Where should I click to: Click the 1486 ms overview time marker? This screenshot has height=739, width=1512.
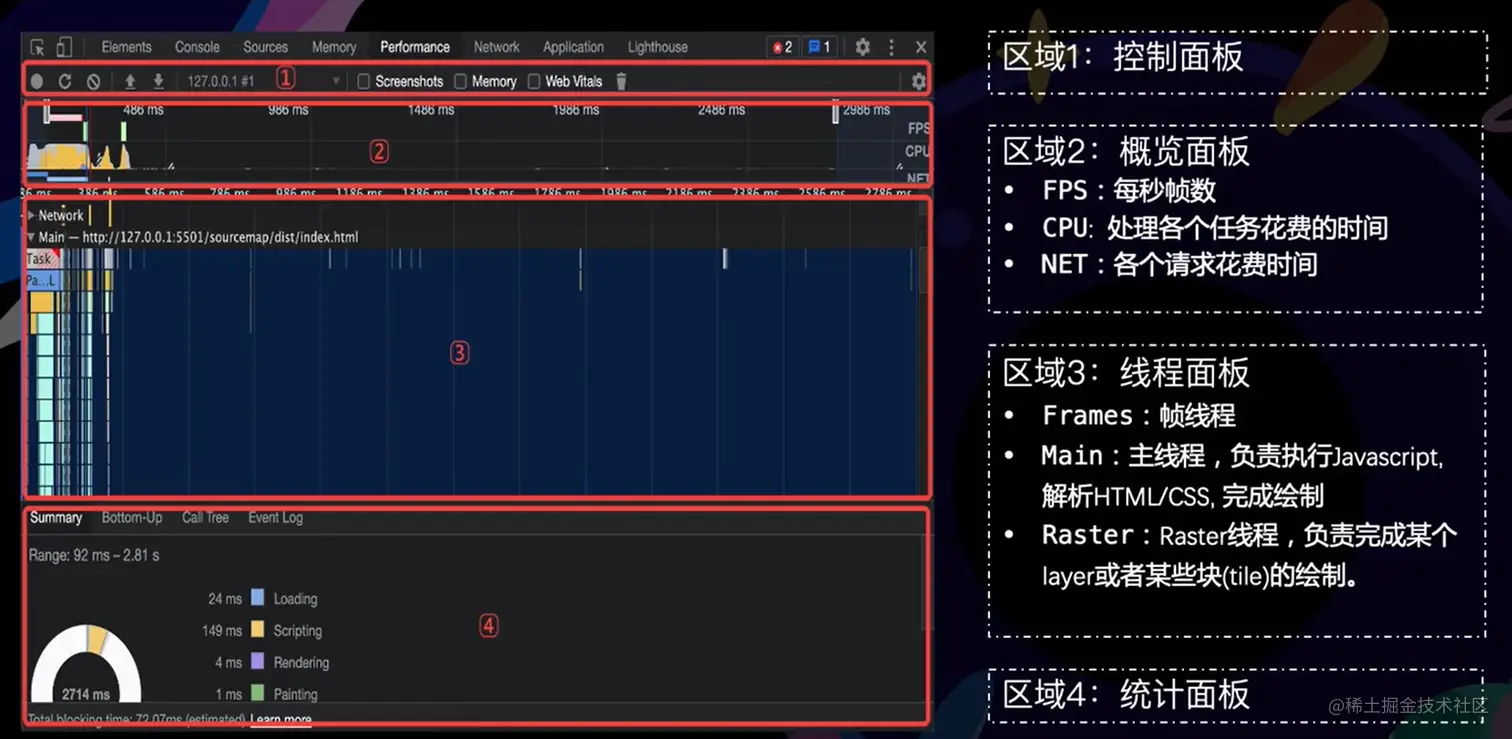click(432, 110)
